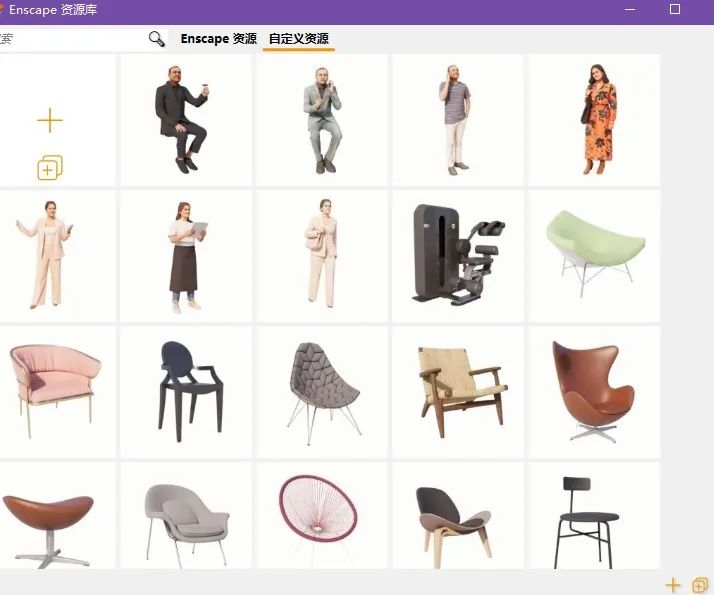Select standing man in striped shirt on phone
The height and width of the screenshot is (595, 714).
click(457, 120)
